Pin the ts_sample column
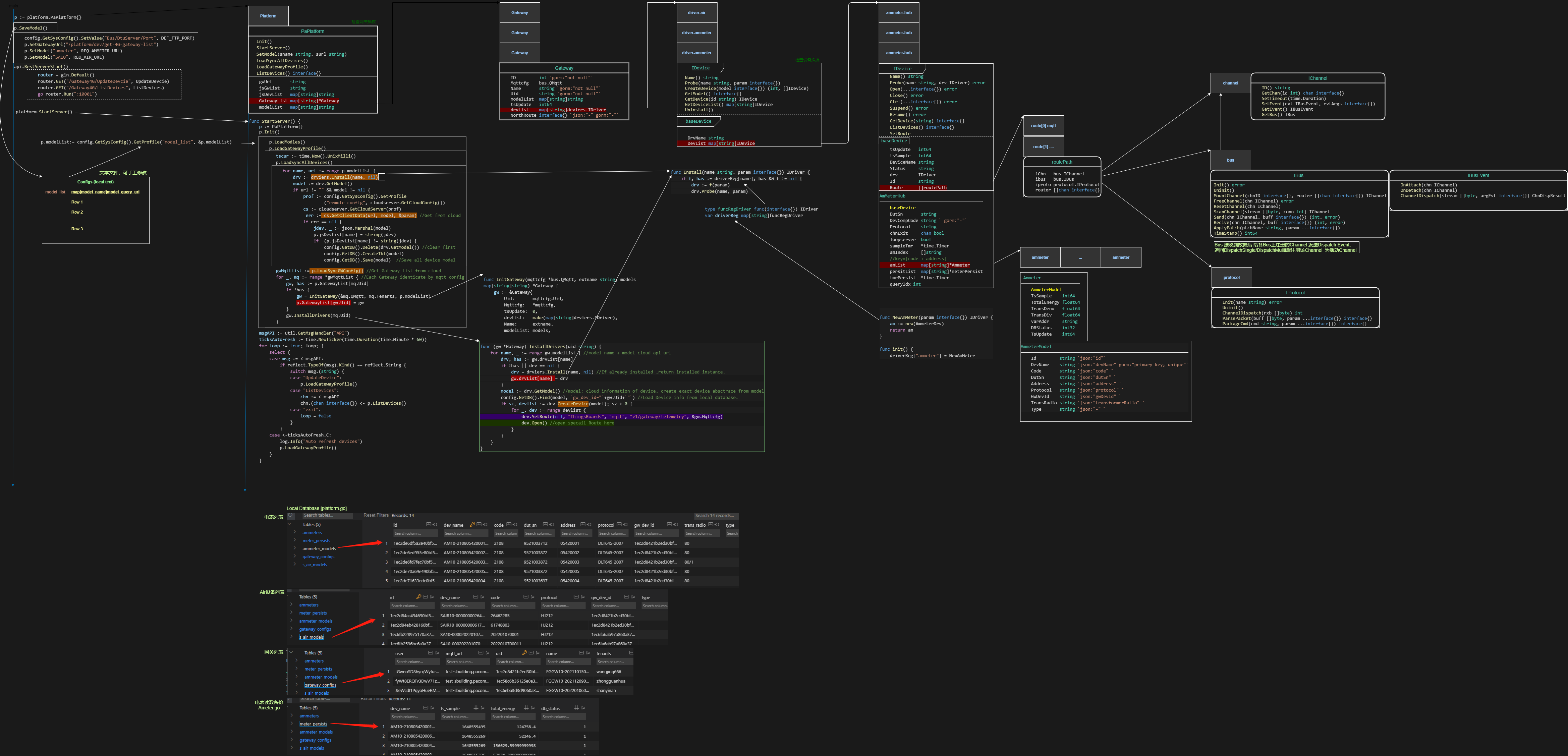This screenshot has height=756, width=1568. point(482,708)
